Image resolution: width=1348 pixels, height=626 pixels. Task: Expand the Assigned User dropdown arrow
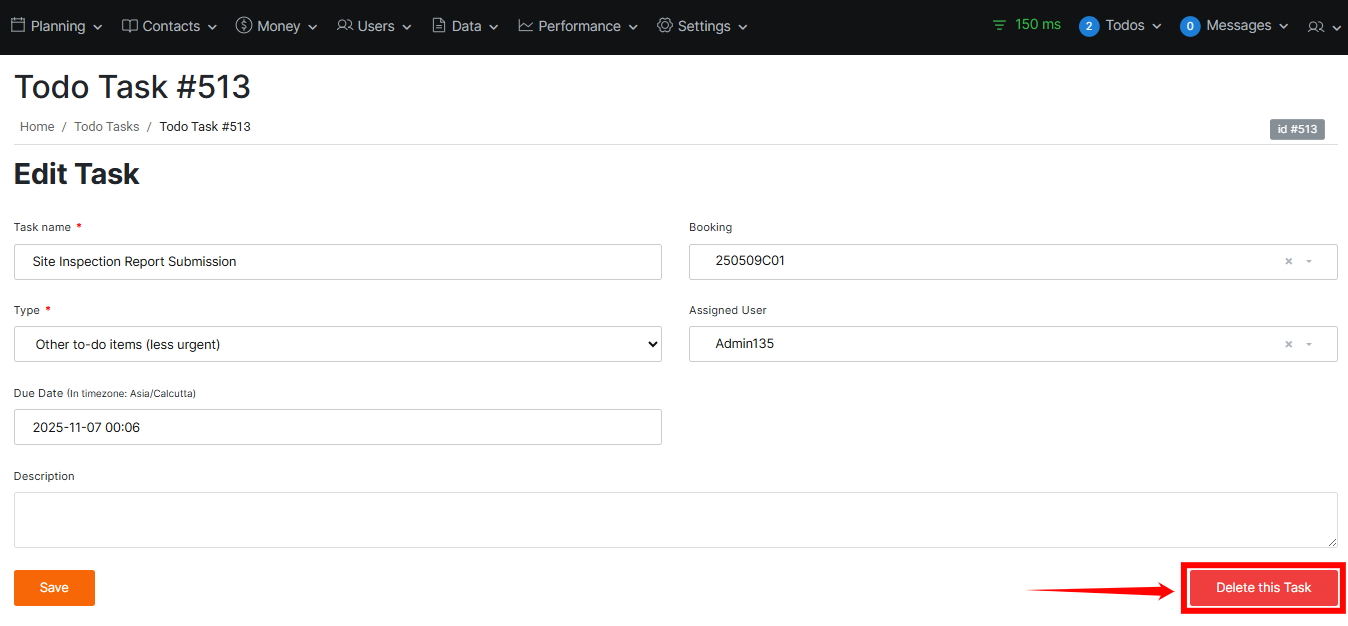tap(1309, 344)
